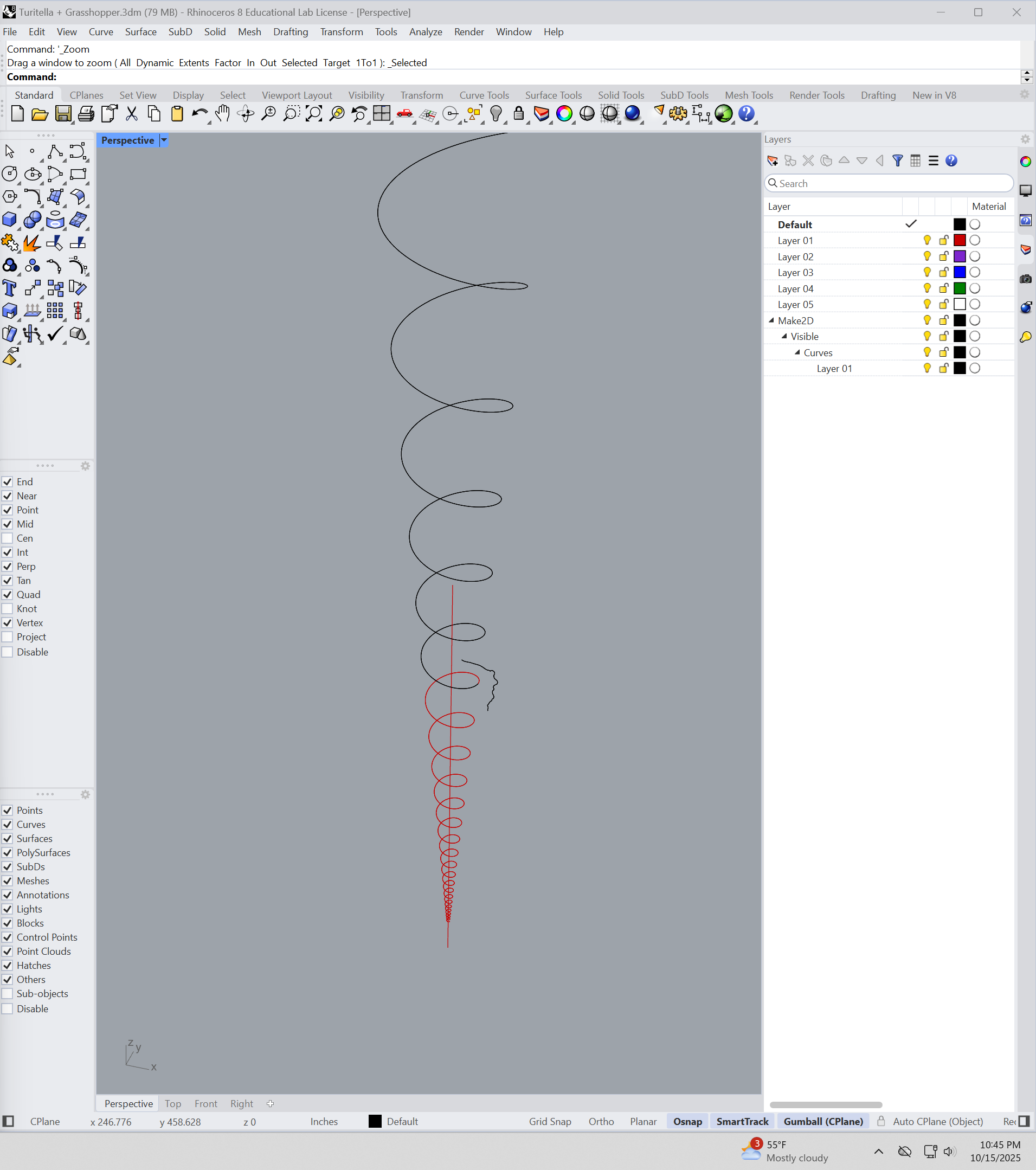The image size is (1036, 1170).
Task: Click the Top viewport tab
Action: 173,1104
